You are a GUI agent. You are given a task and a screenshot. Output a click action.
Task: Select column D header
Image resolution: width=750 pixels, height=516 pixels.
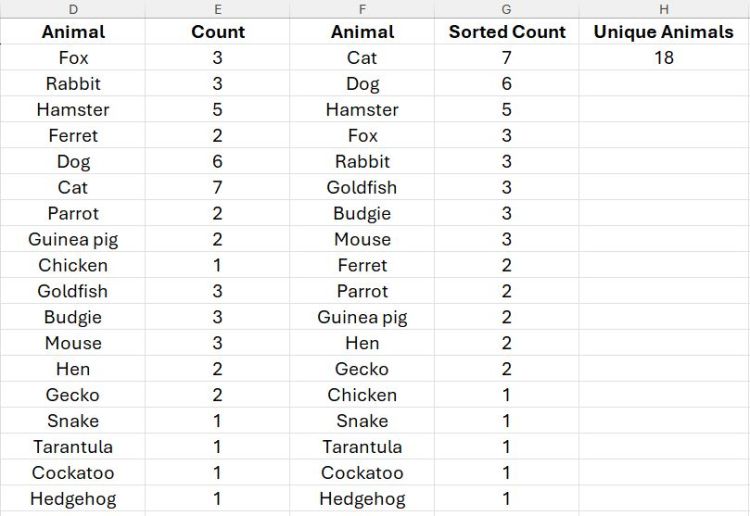click(x=73, y=9)
